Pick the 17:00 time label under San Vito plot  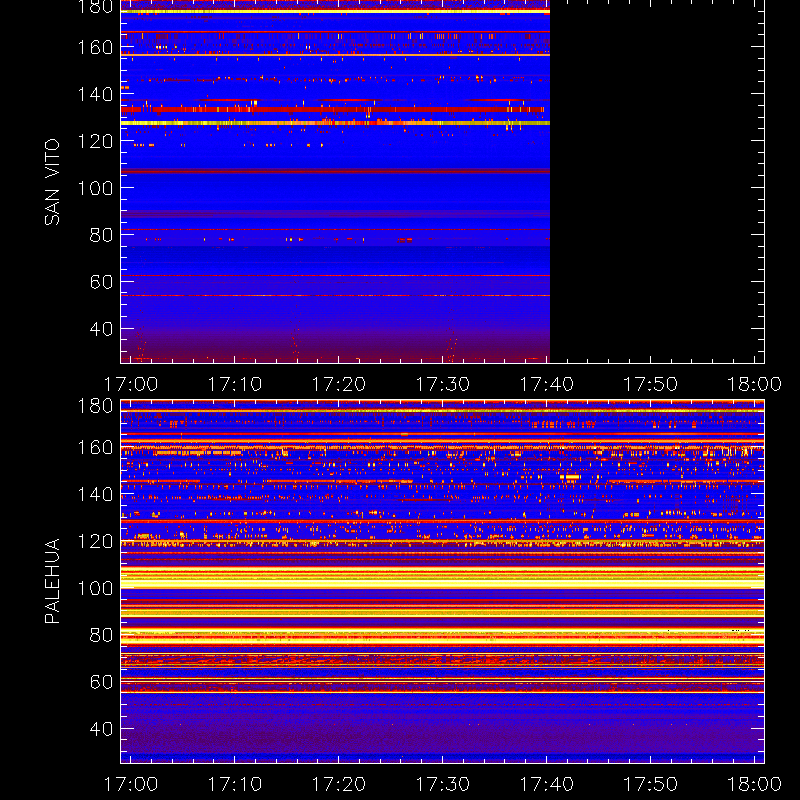[131, 384]
